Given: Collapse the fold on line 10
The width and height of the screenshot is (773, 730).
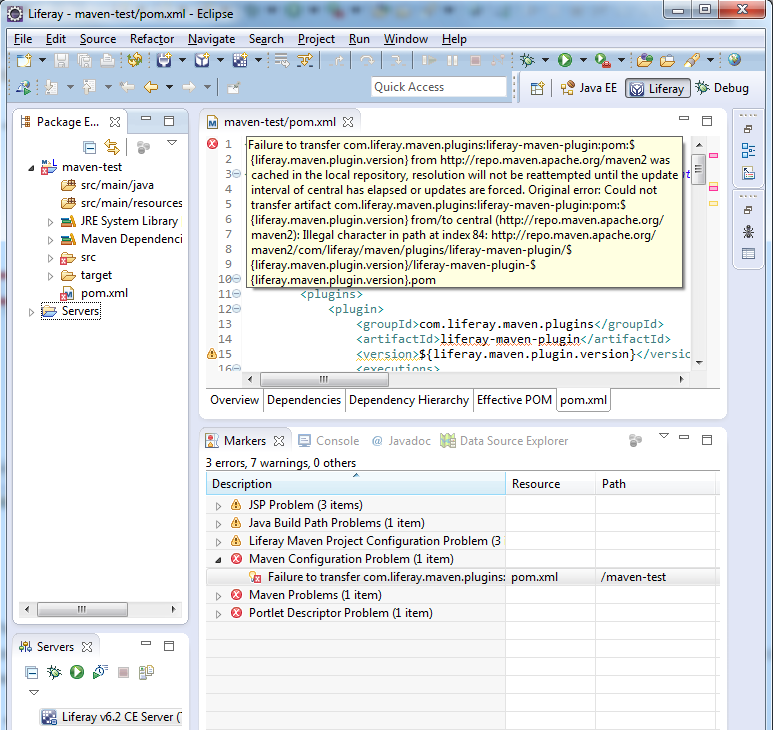Looking at the screenshot, I should [237, 278].
